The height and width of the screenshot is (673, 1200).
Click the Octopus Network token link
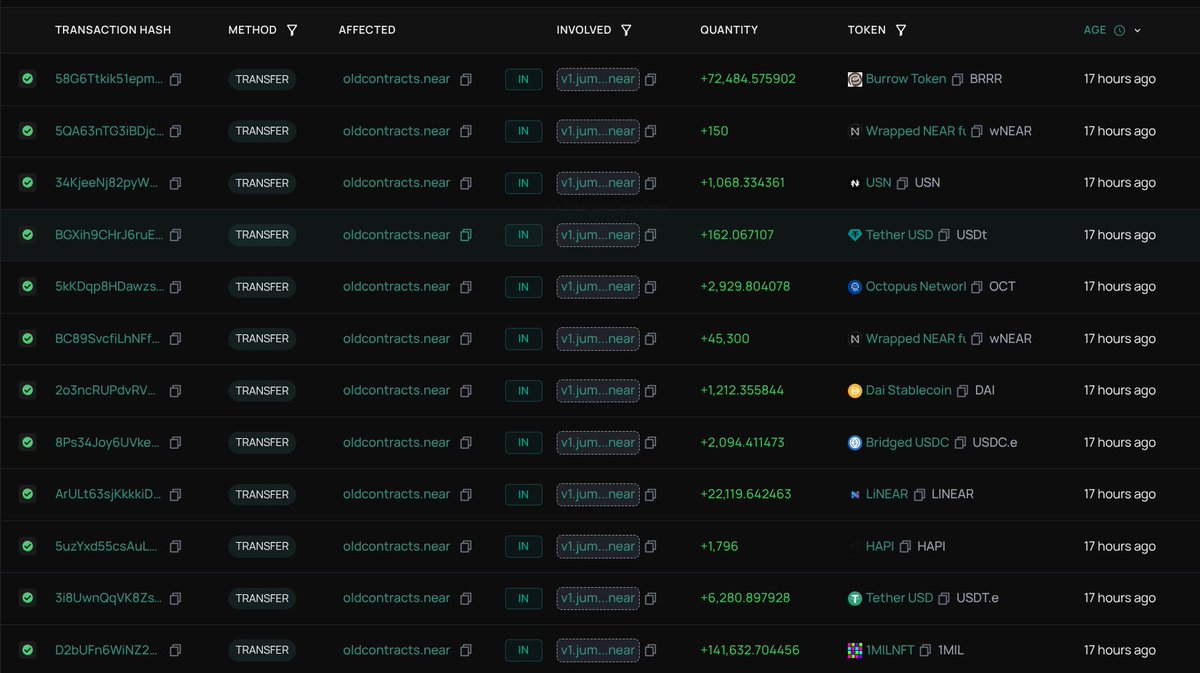[916, 287]
